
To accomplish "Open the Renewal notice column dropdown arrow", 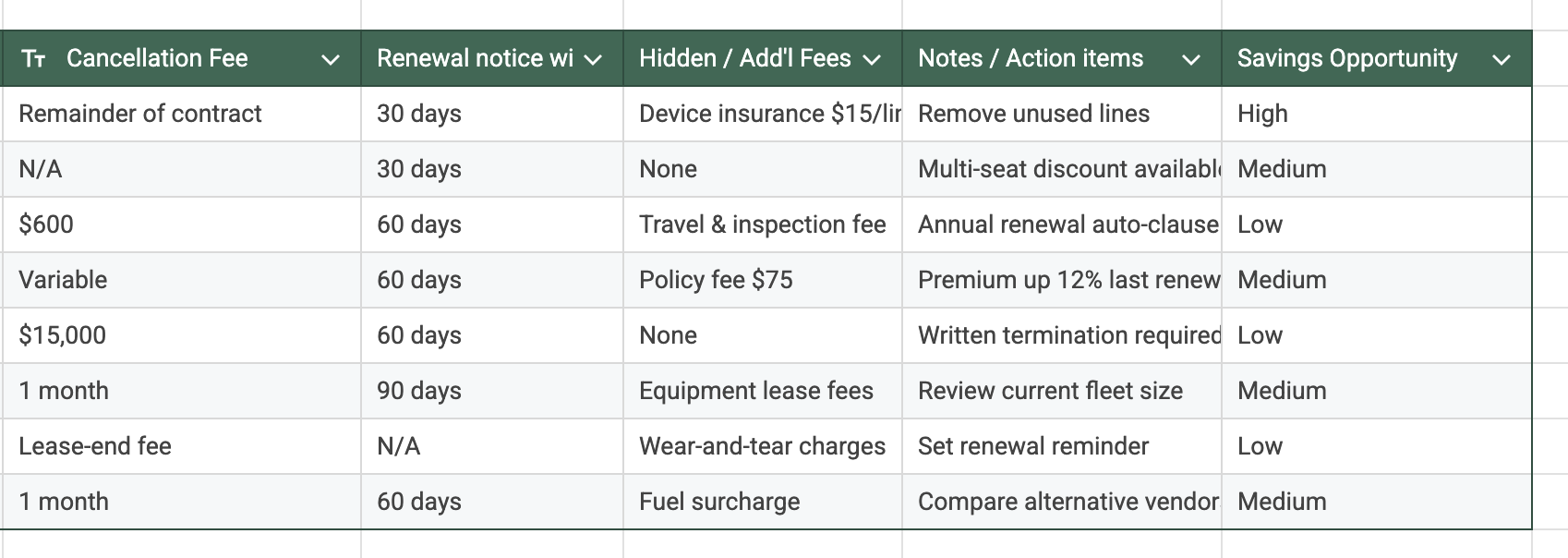I will click(593, 60).
